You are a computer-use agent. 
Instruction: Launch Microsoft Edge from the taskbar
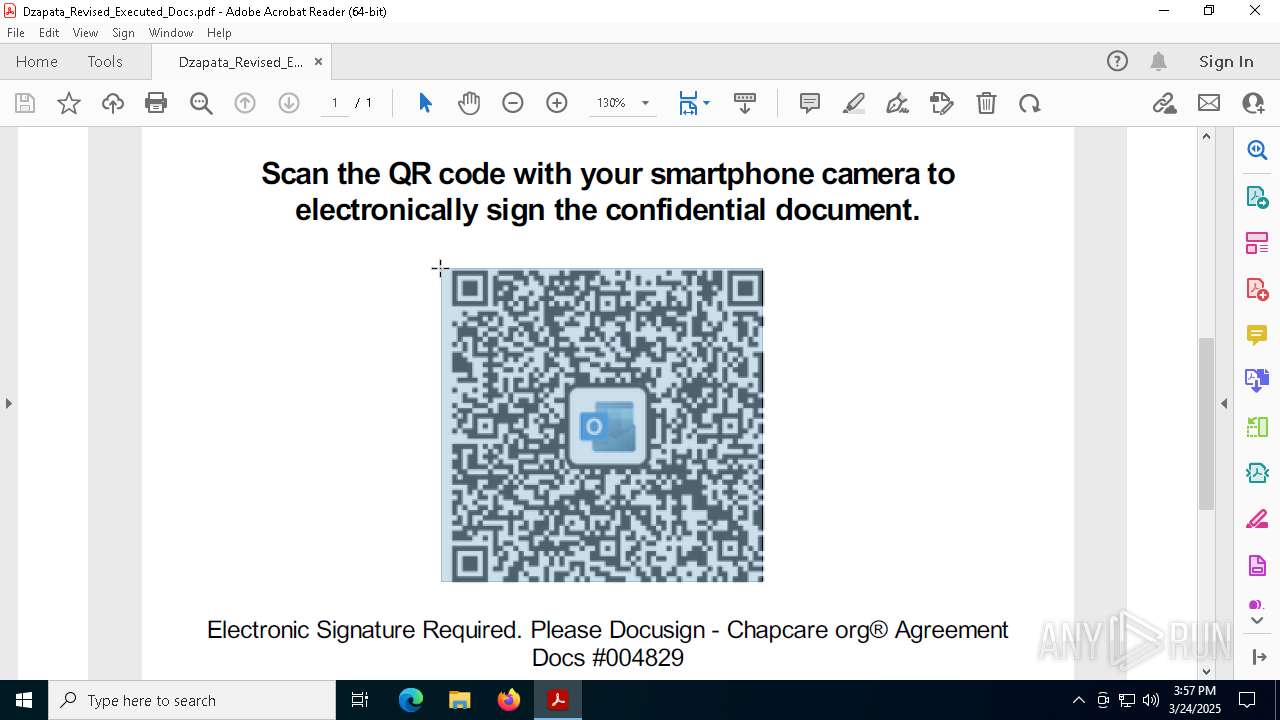pos(411,700)
